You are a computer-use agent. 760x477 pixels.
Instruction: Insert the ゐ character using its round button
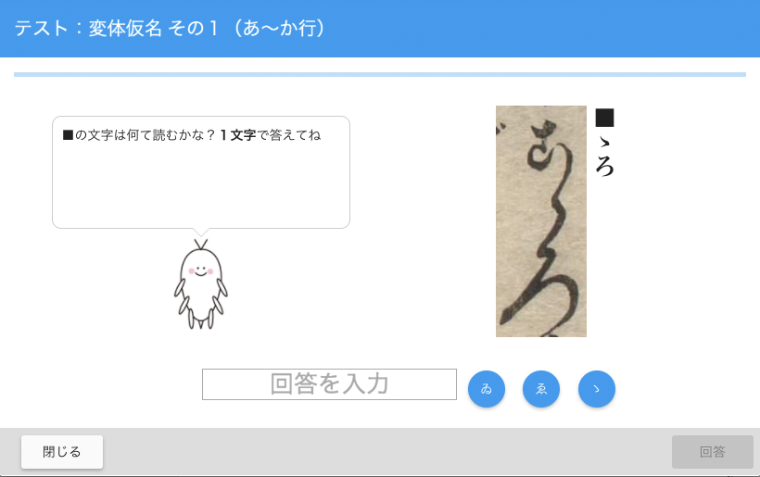pyautogui.click(x=486, y=389)
